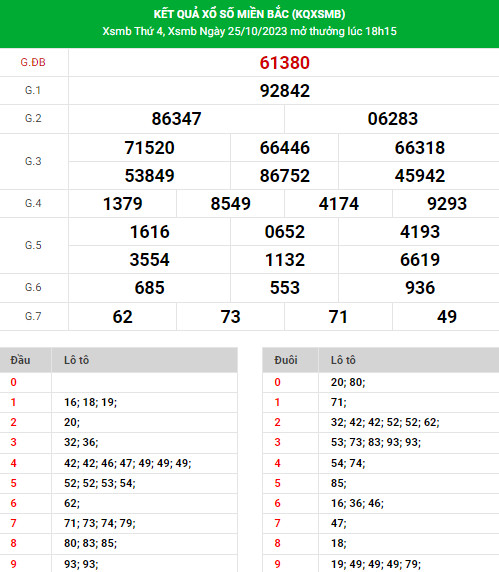The image size is (499, 572).
Task: Click the KẾT QUẢ XỔ SỐ MIỀN BẮC title
Action: pos(249,14)
